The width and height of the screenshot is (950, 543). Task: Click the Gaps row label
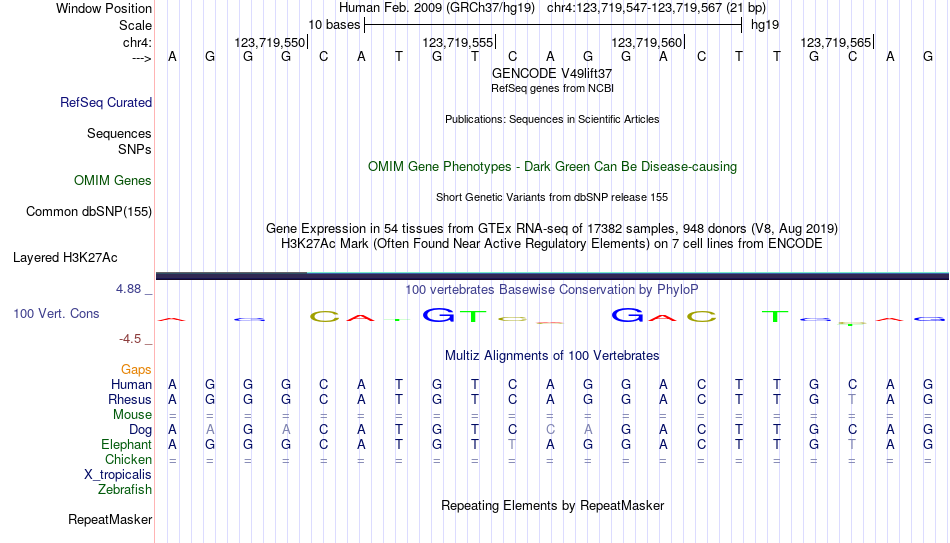point(136,370)
